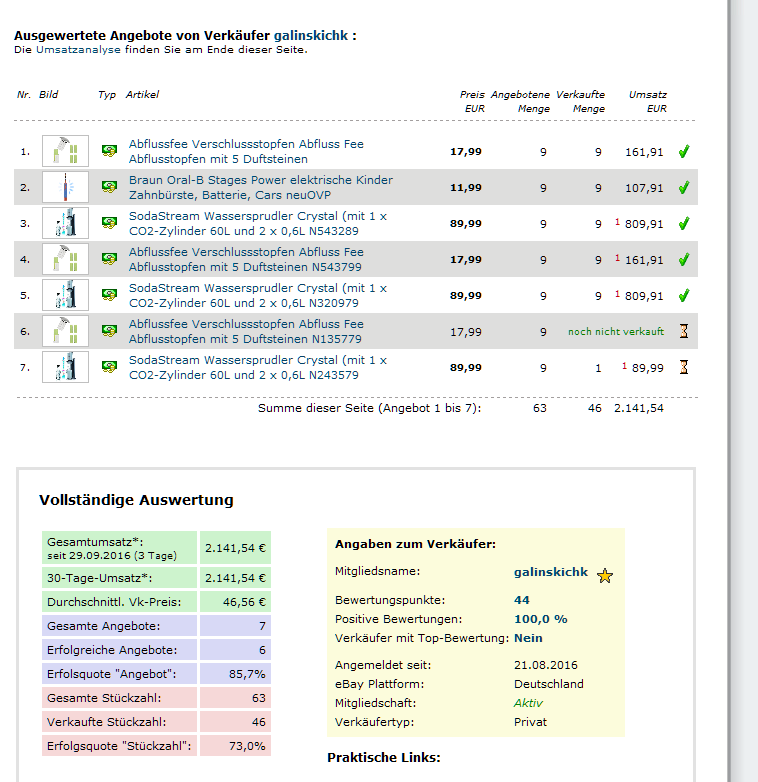Click the Angebotene Menge column header

[520, 101]
